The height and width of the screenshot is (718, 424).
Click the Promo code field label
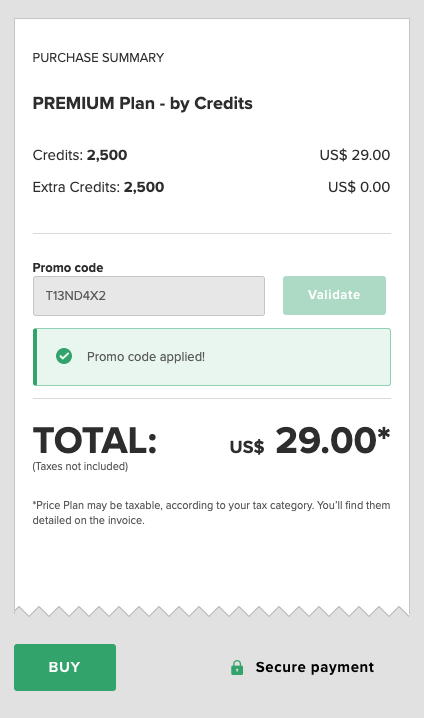coord(68,268)
